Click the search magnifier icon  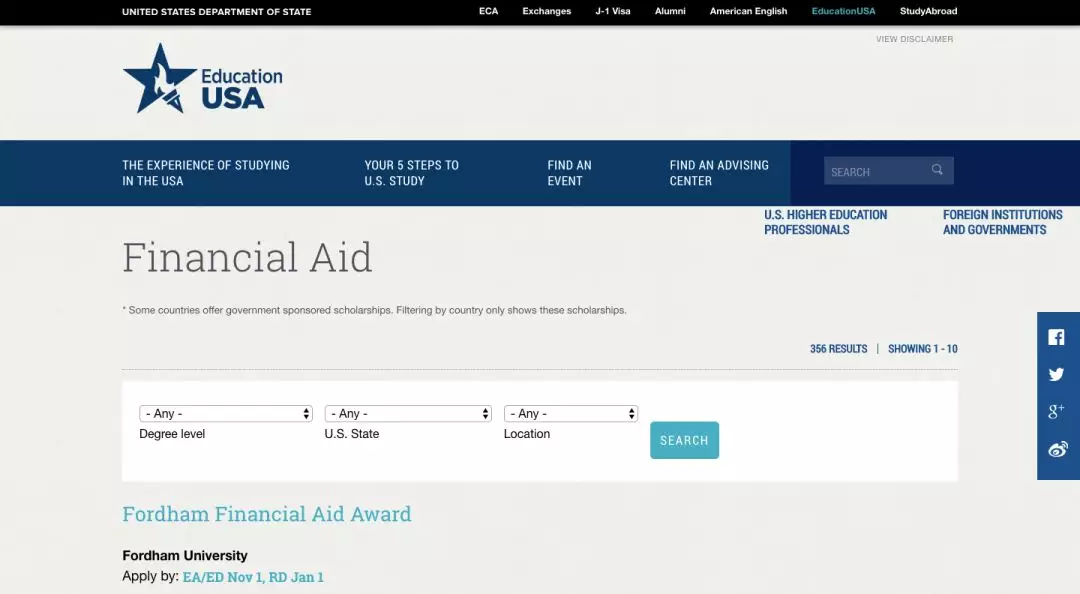tap(937, 170)
